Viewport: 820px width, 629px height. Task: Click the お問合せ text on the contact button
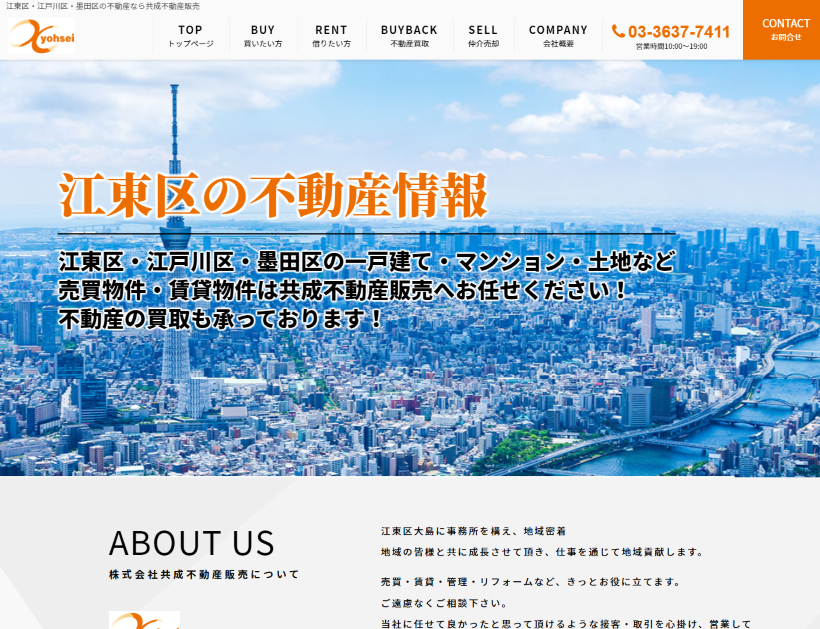coord(786,37)
